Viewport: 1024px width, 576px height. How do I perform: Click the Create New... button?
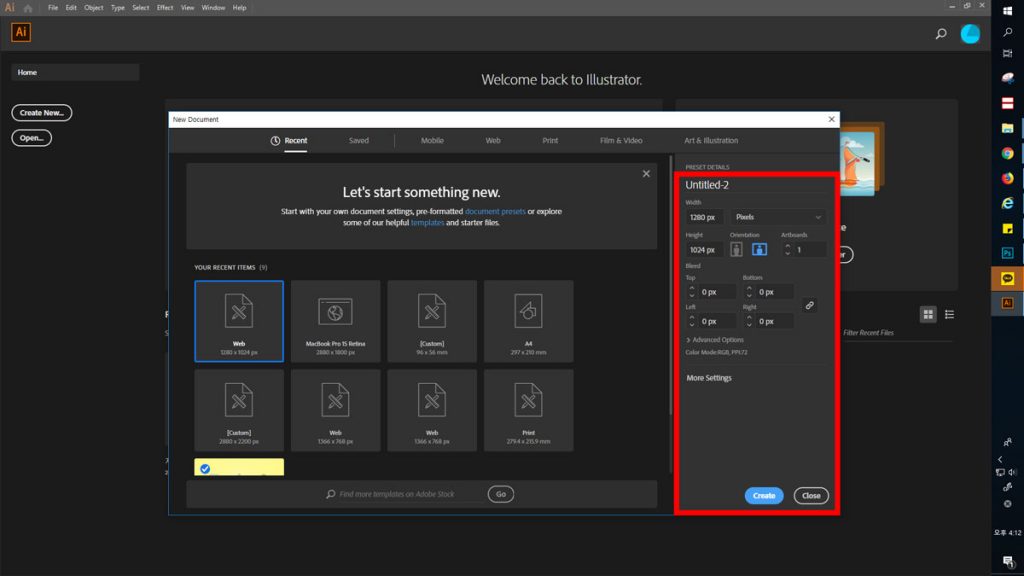point(42,113)
